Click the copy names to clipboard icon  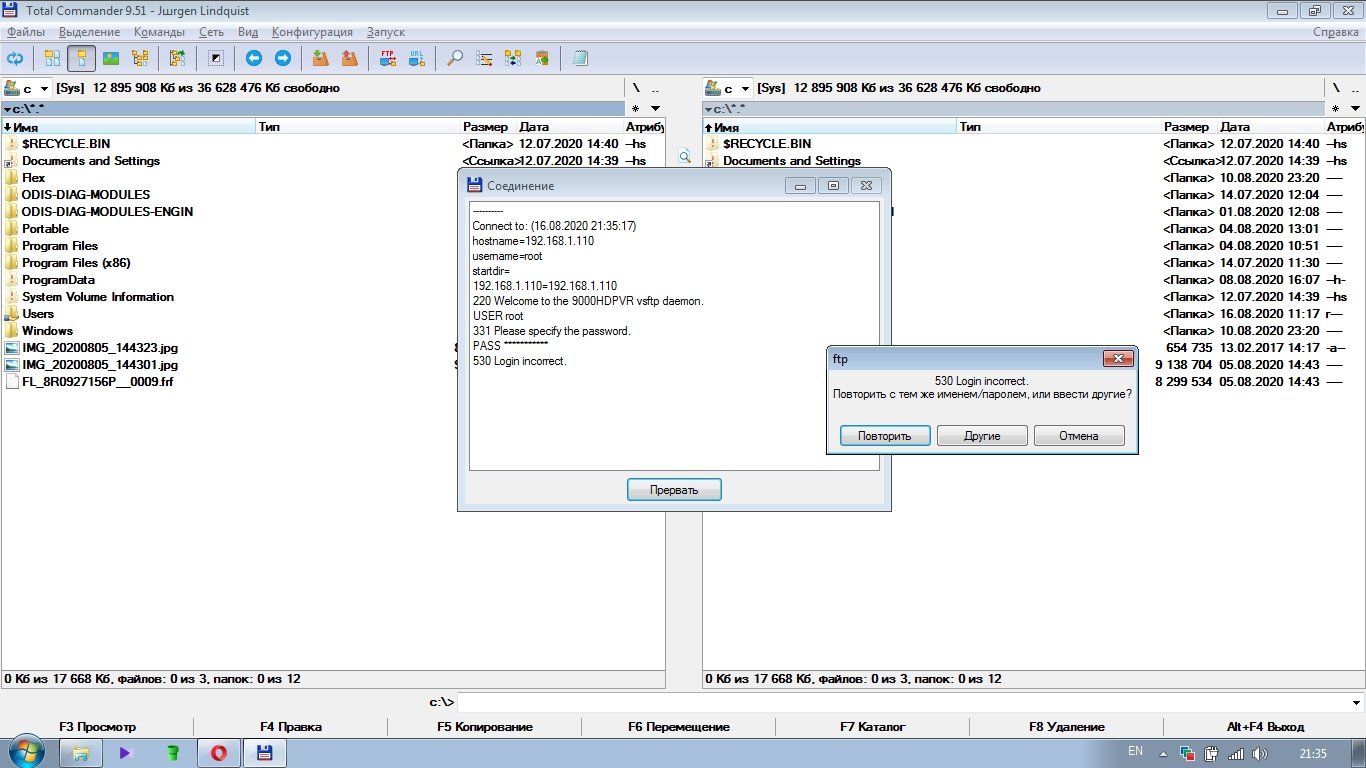pyautogui.click(x=542, y=58)
